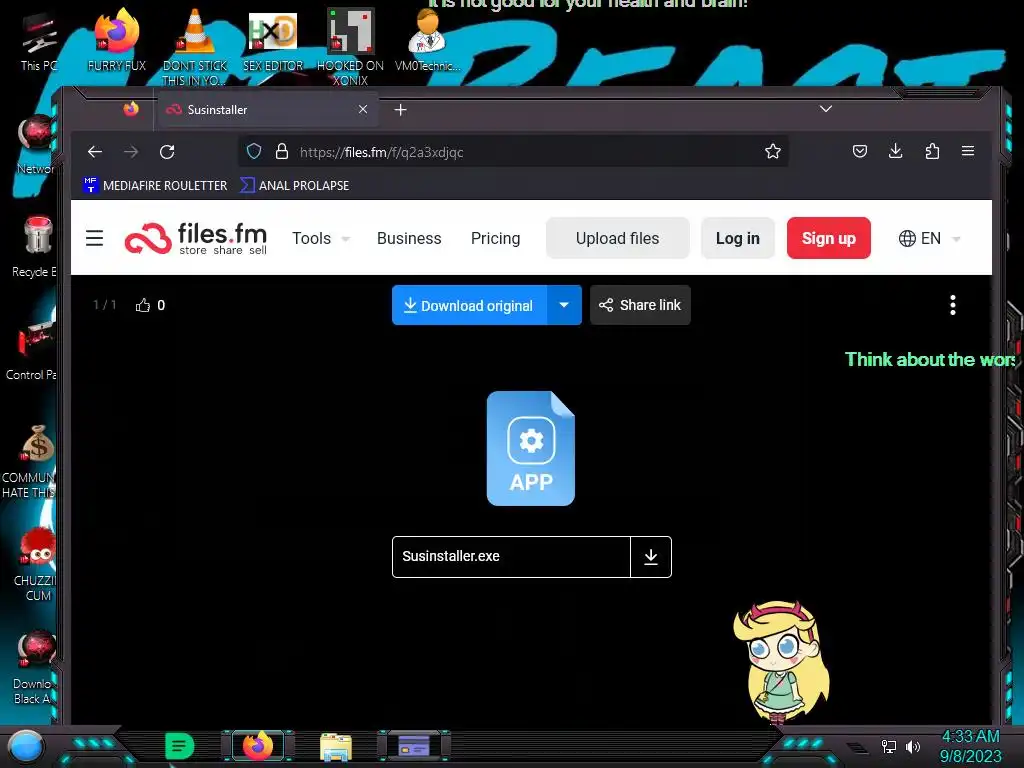
Task: Select the Network desktop icon
Action: [x=37, y=144]
